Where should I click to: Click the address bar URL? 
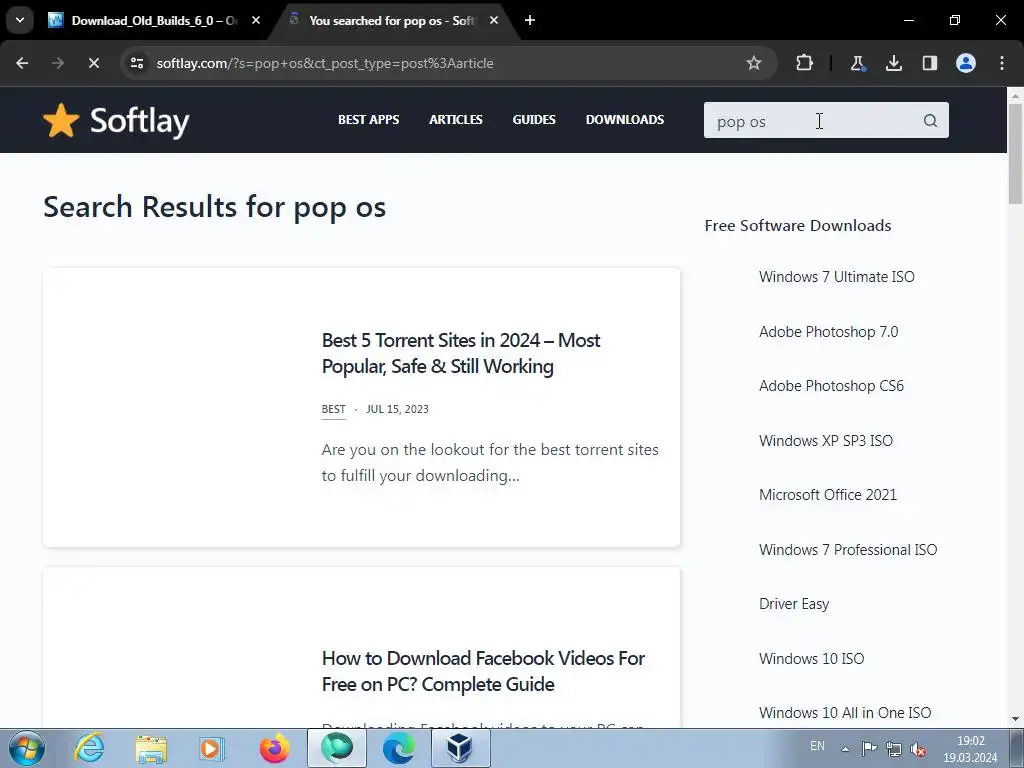[325, 63]
